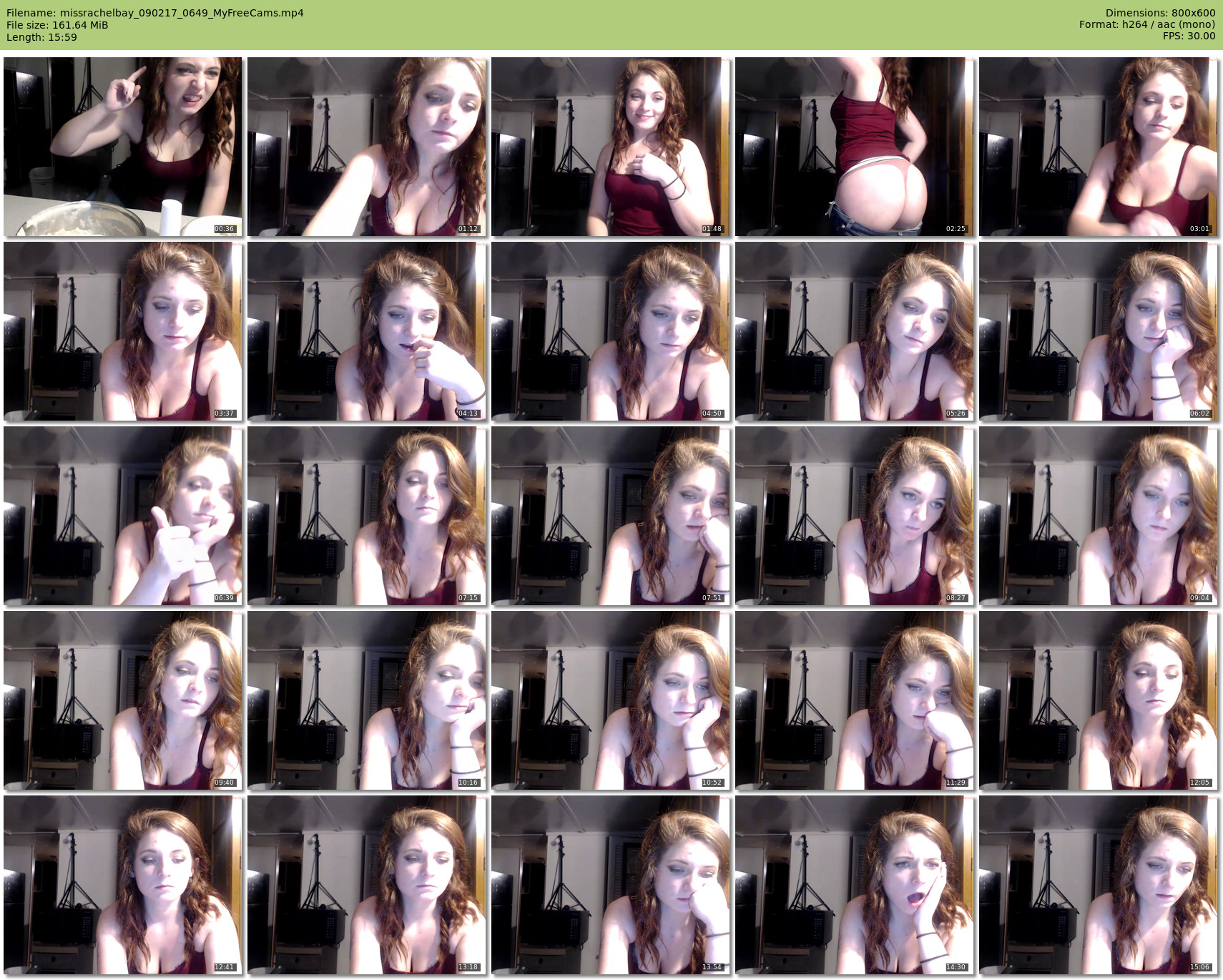Screen dimensions: 1223x980
Task: Click the thumbnail timestamped 13:18
Action: tap(367, 885)
